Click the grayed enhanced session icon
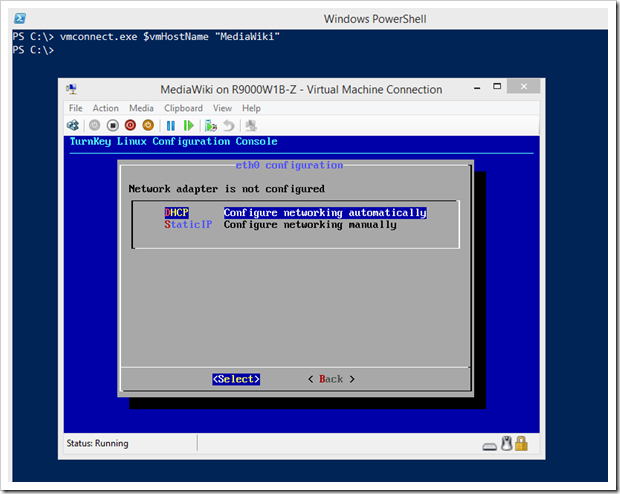 [x=251, y=126]
